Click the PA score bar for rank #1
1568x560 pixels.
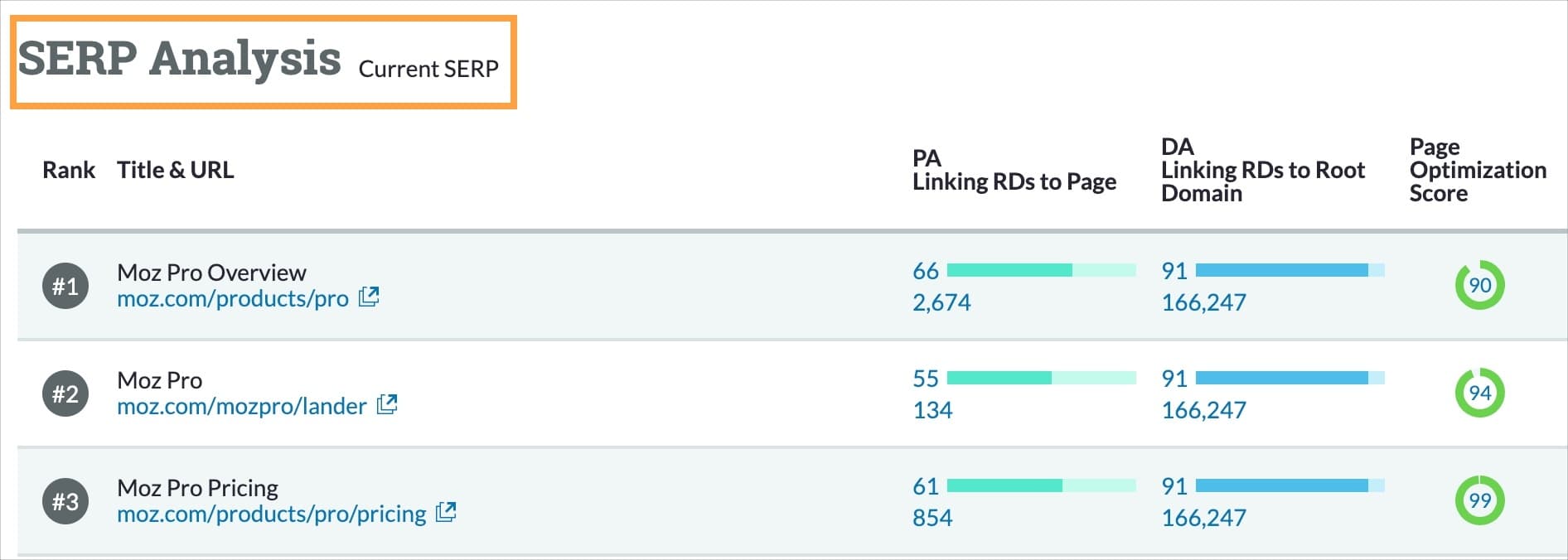pos(1040,270)
